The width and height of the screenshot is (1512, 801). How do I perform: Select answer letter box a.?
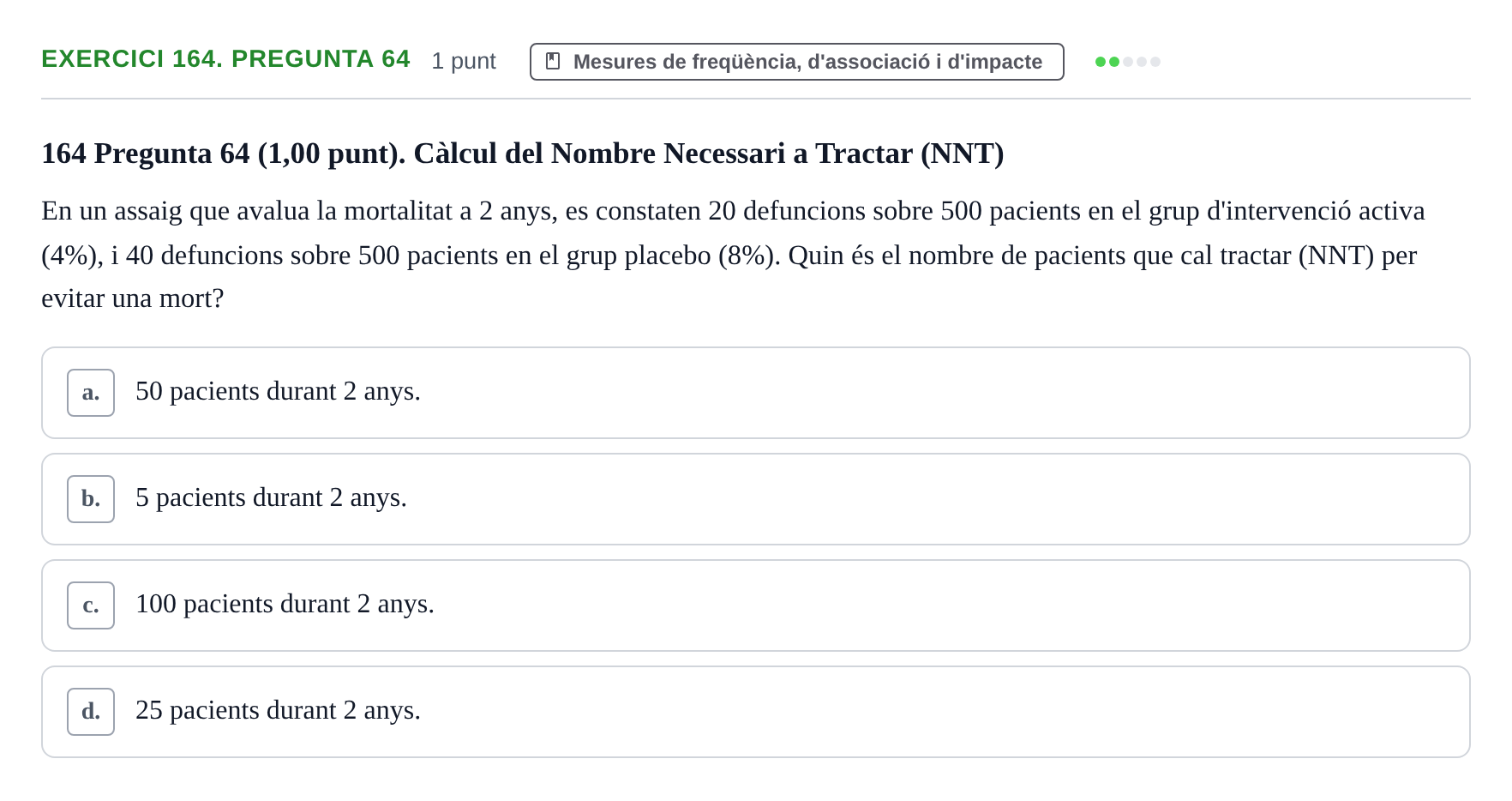point(91,393)
